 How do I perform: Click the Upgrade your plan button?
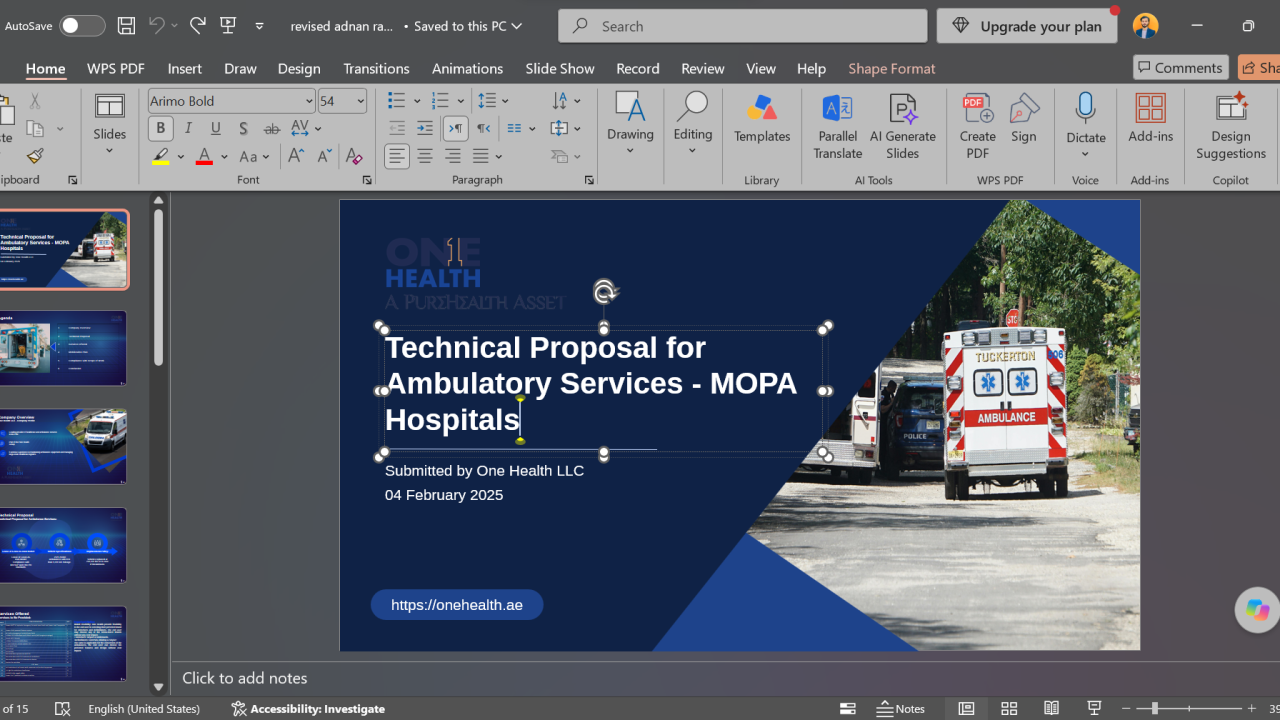tap(1026, 26)
